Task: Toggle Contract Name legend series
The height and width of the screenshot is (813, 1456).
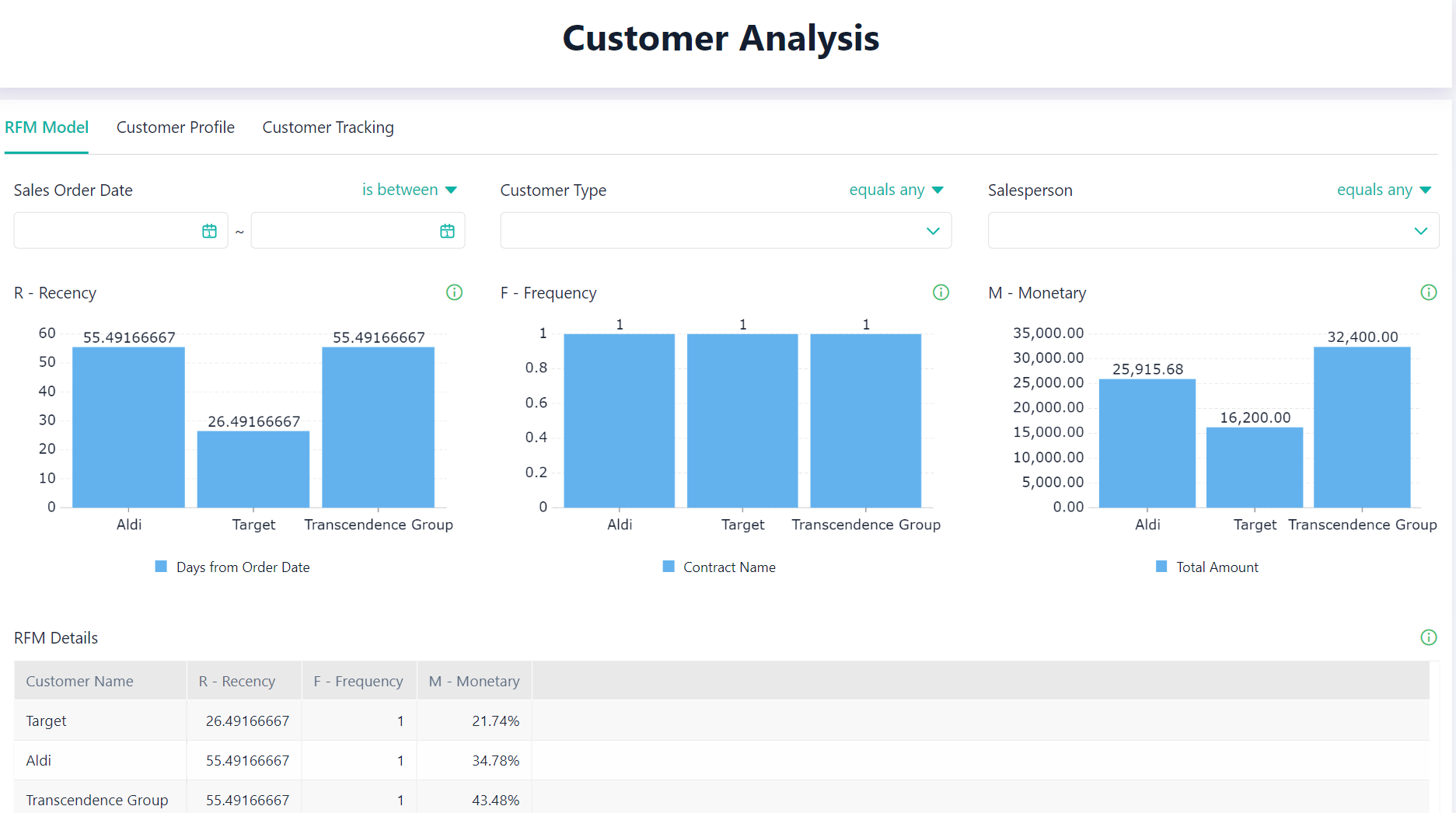Action: [x=719, y=567]
